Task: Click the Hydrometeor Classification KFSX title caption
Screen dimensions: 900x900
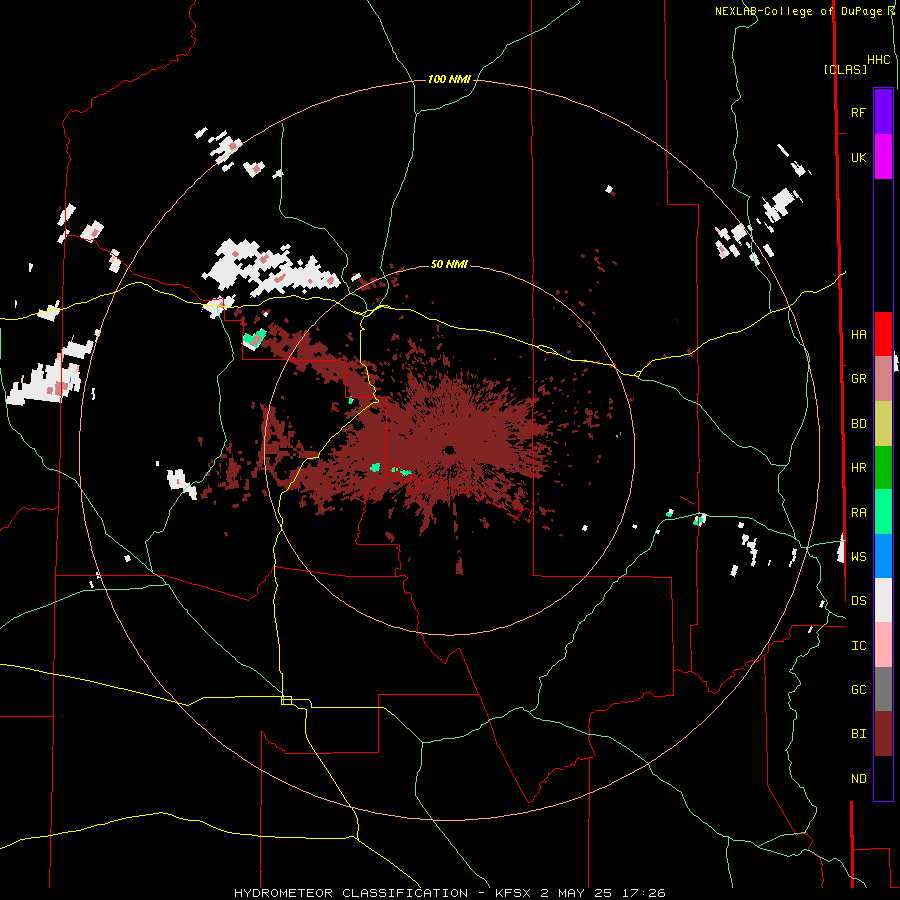Action: pyautogui.click(x=449, y=893)
